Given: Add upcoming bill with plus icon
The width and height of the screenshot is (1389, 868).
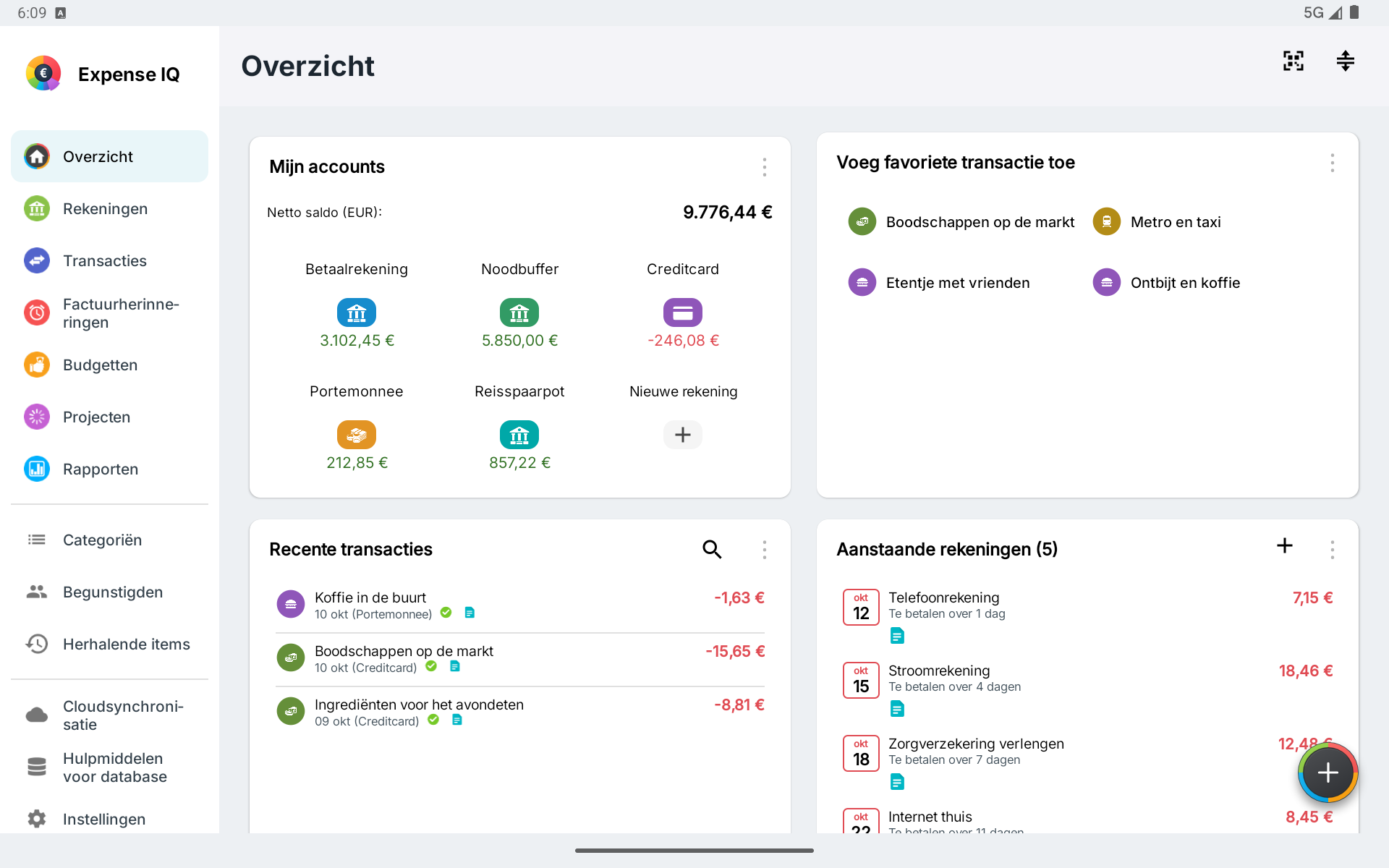Looking at the screenshot, I should click(1284, 545).
